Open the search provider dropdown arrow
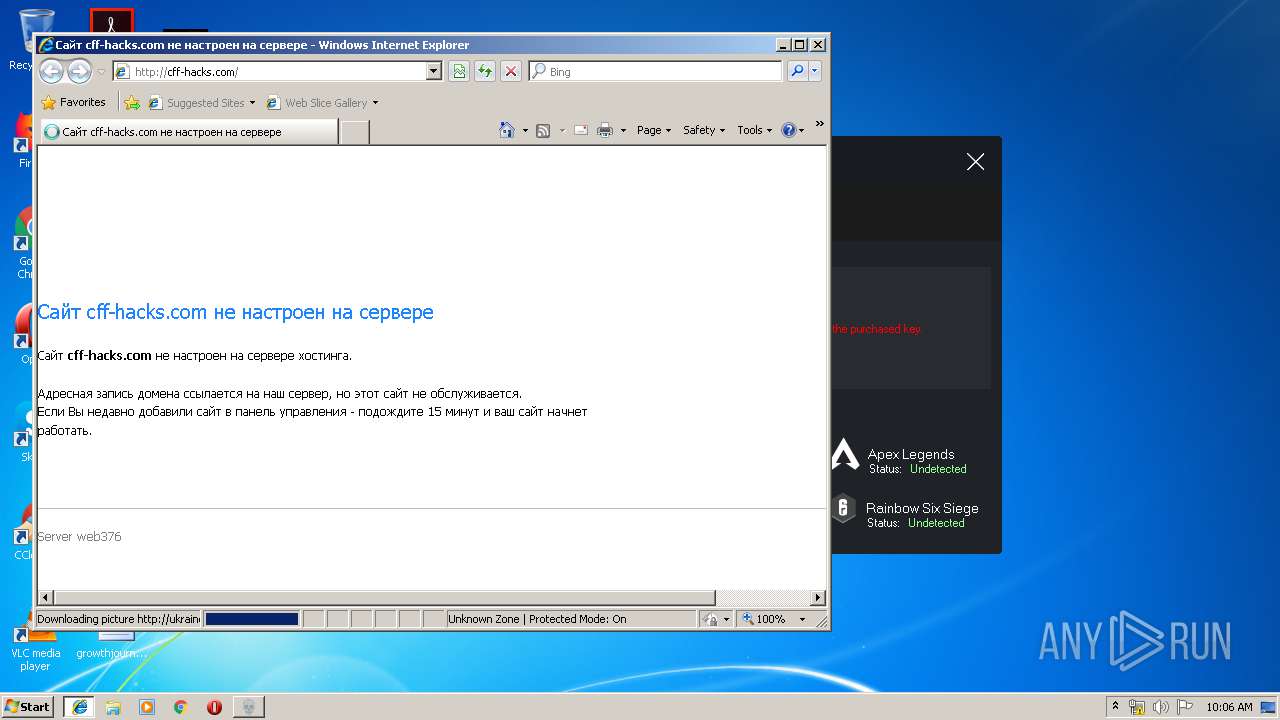The height and width of the screenshot is (720, 1280). coord(815,71)
